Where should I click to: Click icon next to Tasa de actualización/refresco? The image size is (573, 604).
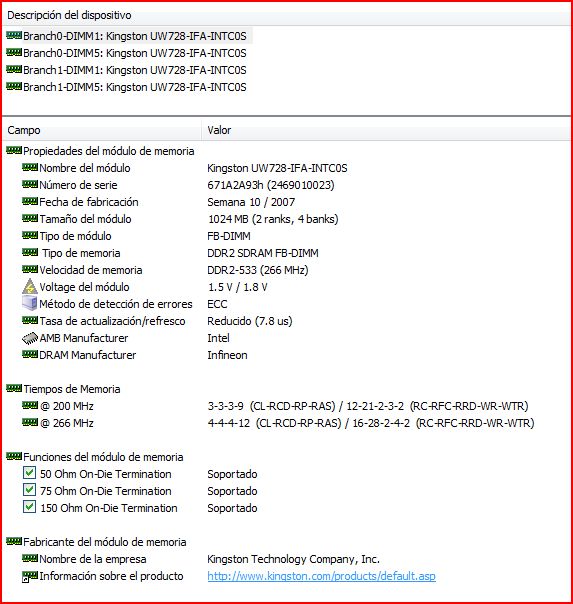pos(30,320)
